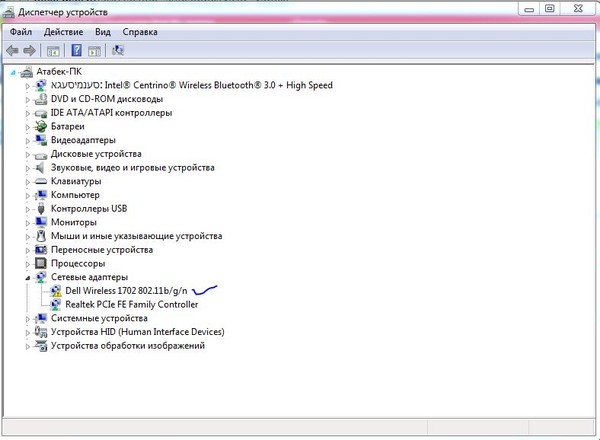The height and width of the screenshot is (440, 600).
Task: Click the DVD и CD-ROM дисководы icon
Action: (x=41, y=99)
